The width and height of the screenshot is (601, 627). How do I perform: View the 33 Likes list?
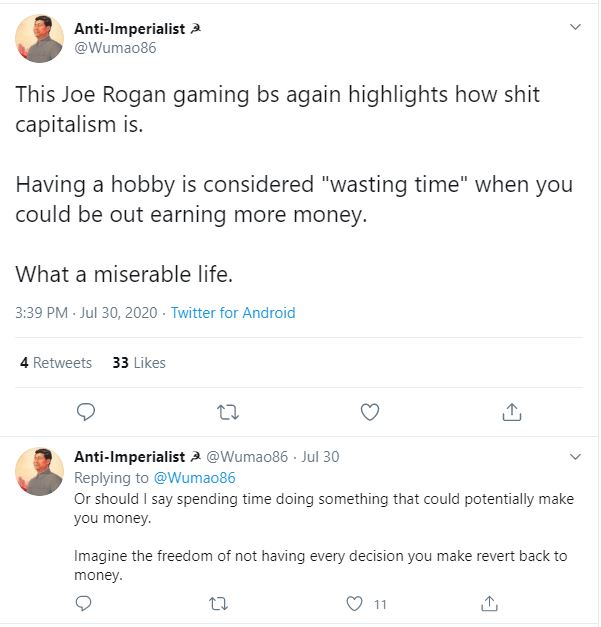coord(139,363)
